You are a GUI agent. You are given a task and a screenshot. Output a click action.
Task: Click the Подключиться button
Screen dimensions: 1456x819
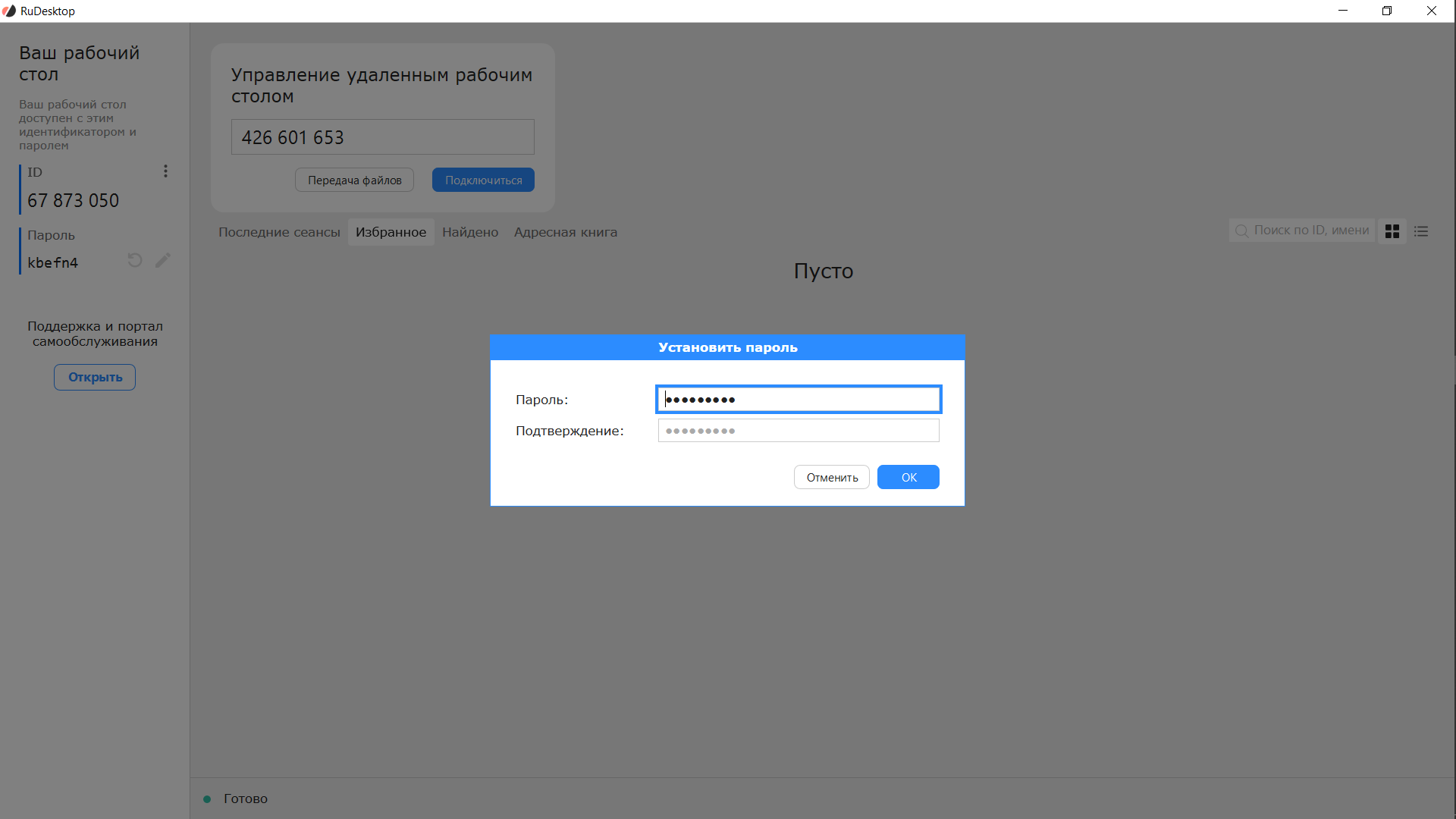tap(483, 180)
